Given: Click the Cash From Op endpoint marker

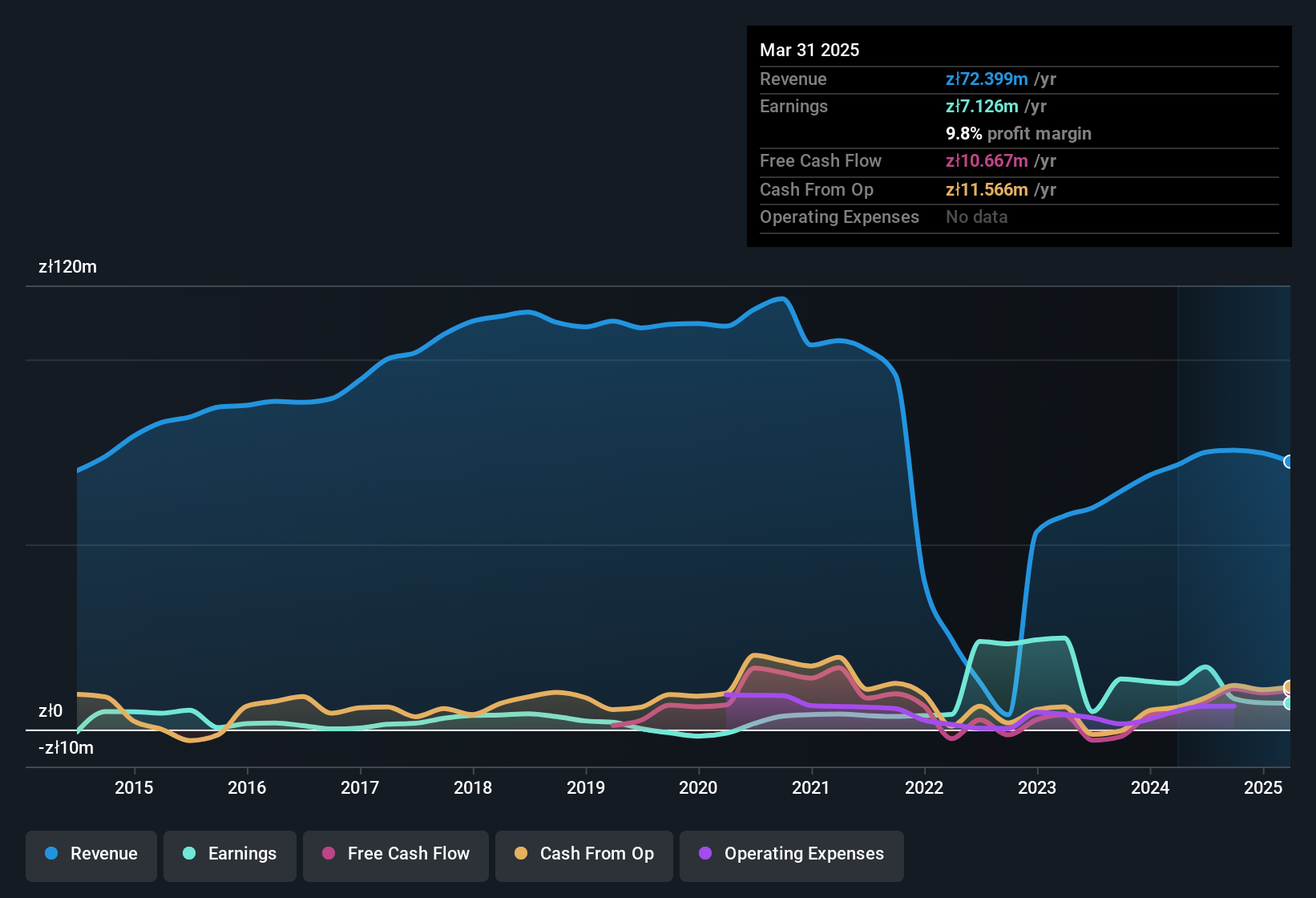Looking at the screenshot, I should [x=1289, y=687].
